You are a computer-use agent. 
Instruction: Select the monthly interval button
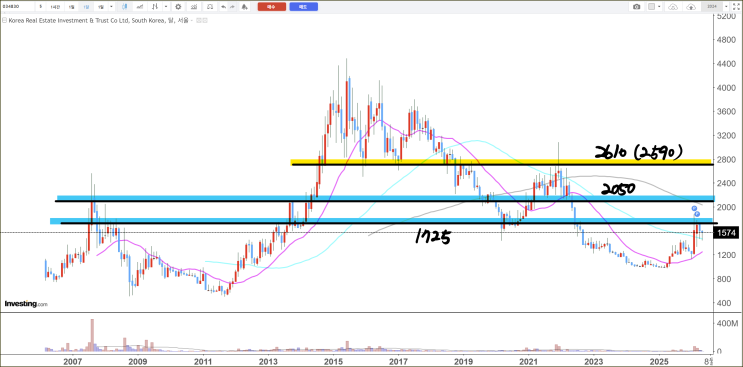(x=100, y=7)
